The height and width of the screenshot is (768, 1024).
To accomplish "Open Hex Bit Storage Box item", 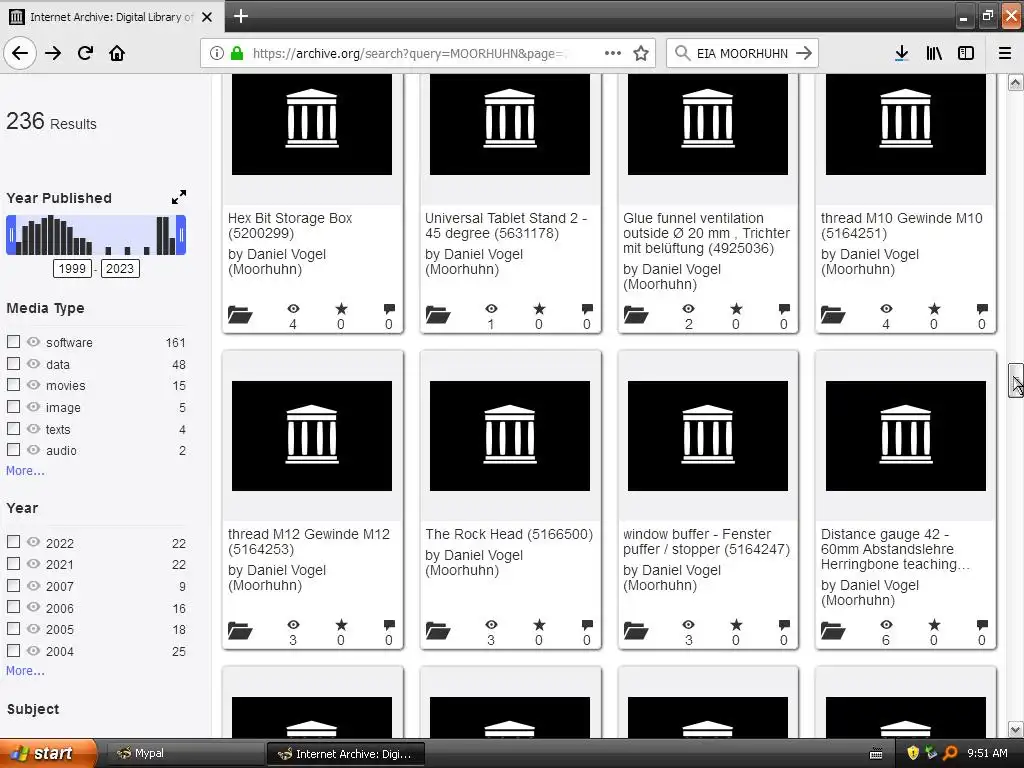I will point(290,225).
